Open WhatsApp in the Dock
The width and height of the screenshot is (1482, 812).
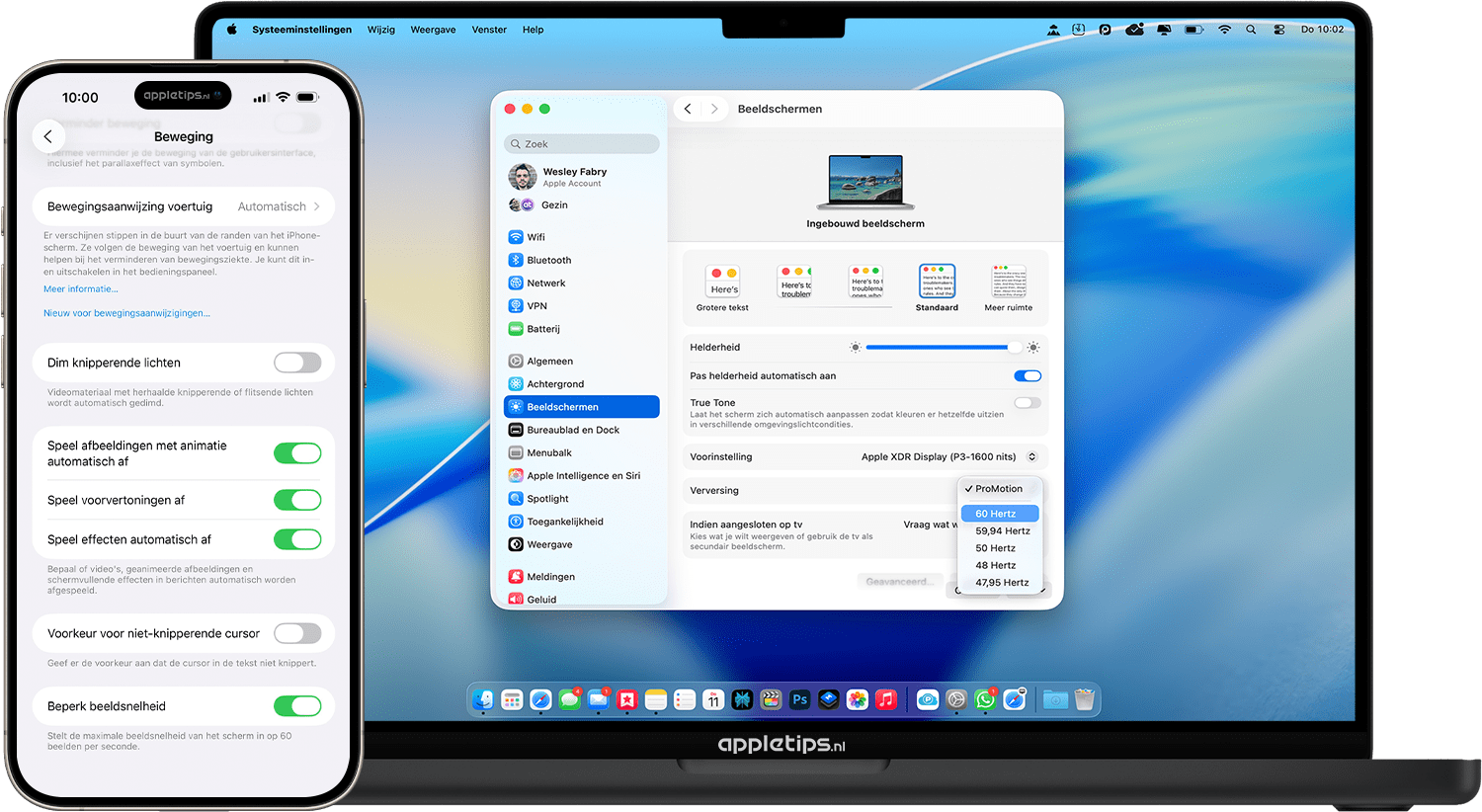pos(985,699)
